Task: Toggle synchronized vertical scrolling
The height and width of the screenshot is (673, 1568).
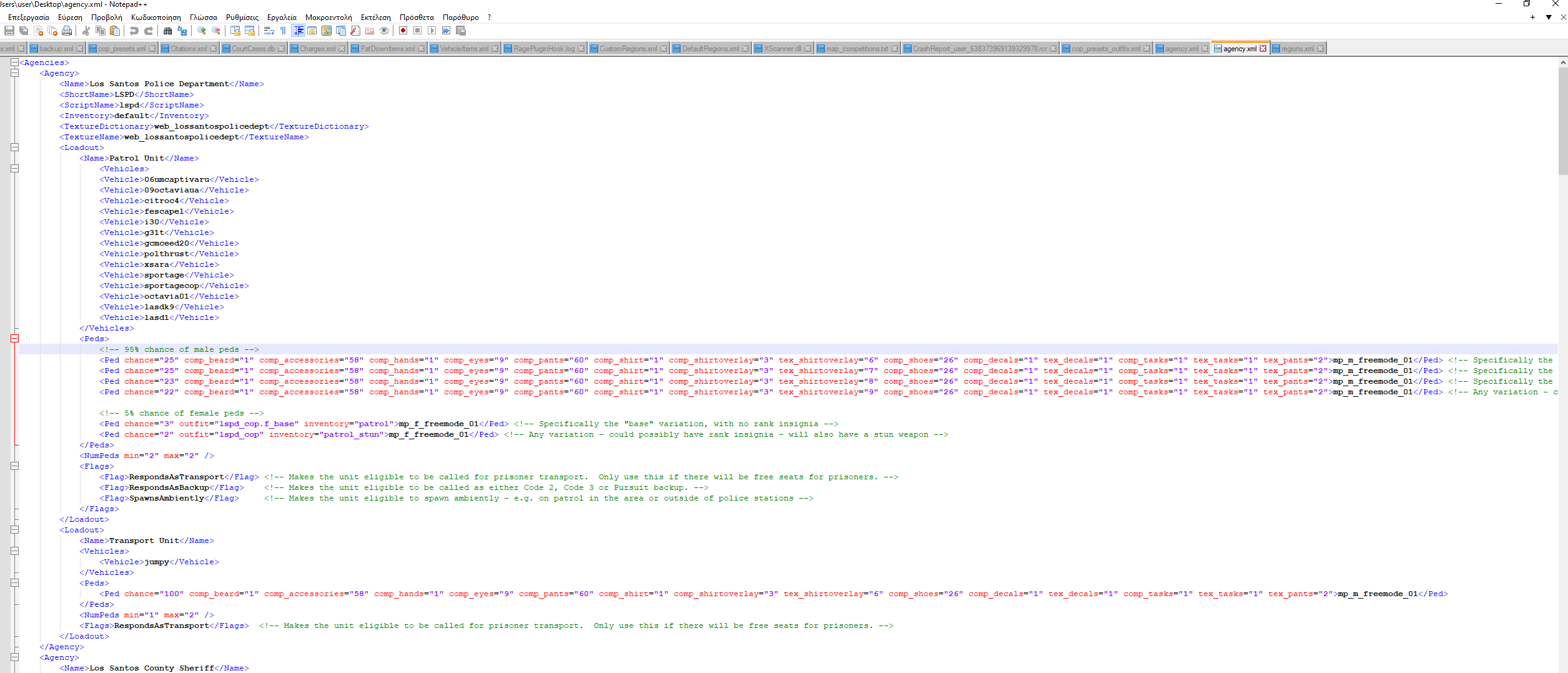Action: tap(235, 31)
